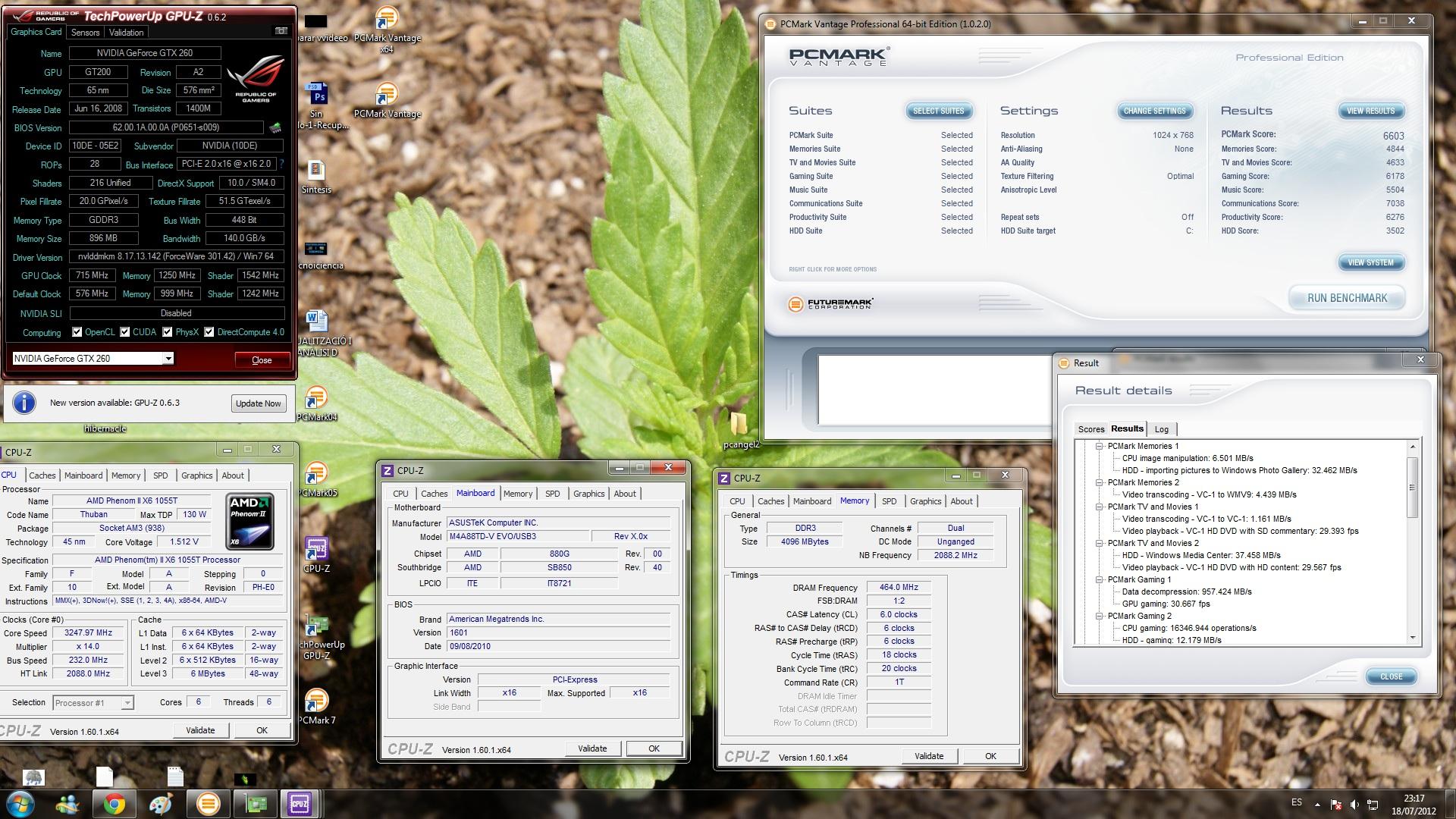
Task: Open the TechPowerUp GPU-Z desktop shortcut
Action: (317, 637)
